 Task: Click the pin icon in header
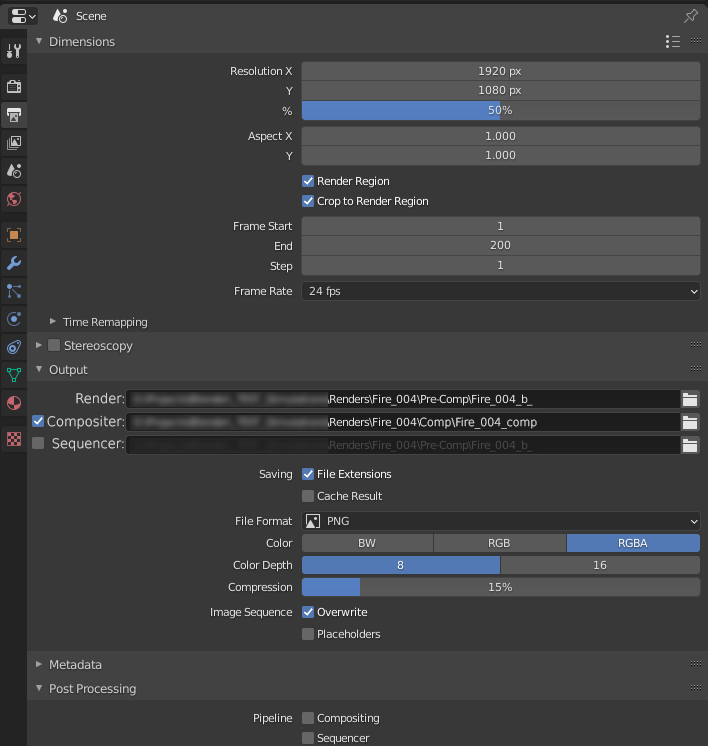(x=690, y=16)
